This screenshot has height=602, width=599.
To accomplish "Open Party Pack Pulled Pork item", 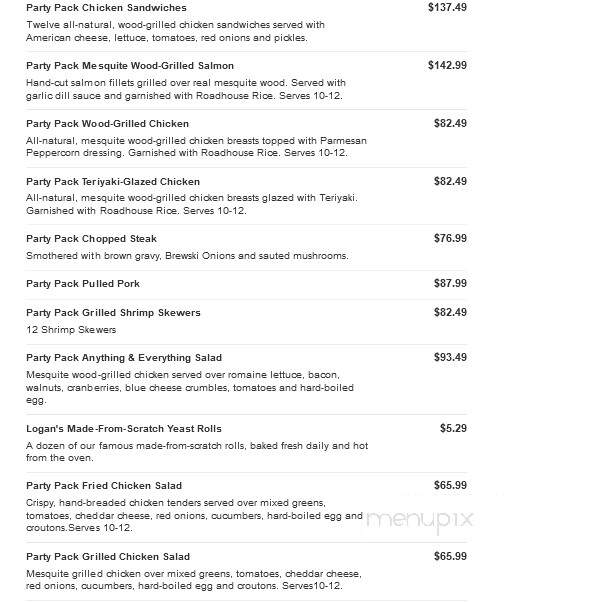I will click(x=83, y=284).
